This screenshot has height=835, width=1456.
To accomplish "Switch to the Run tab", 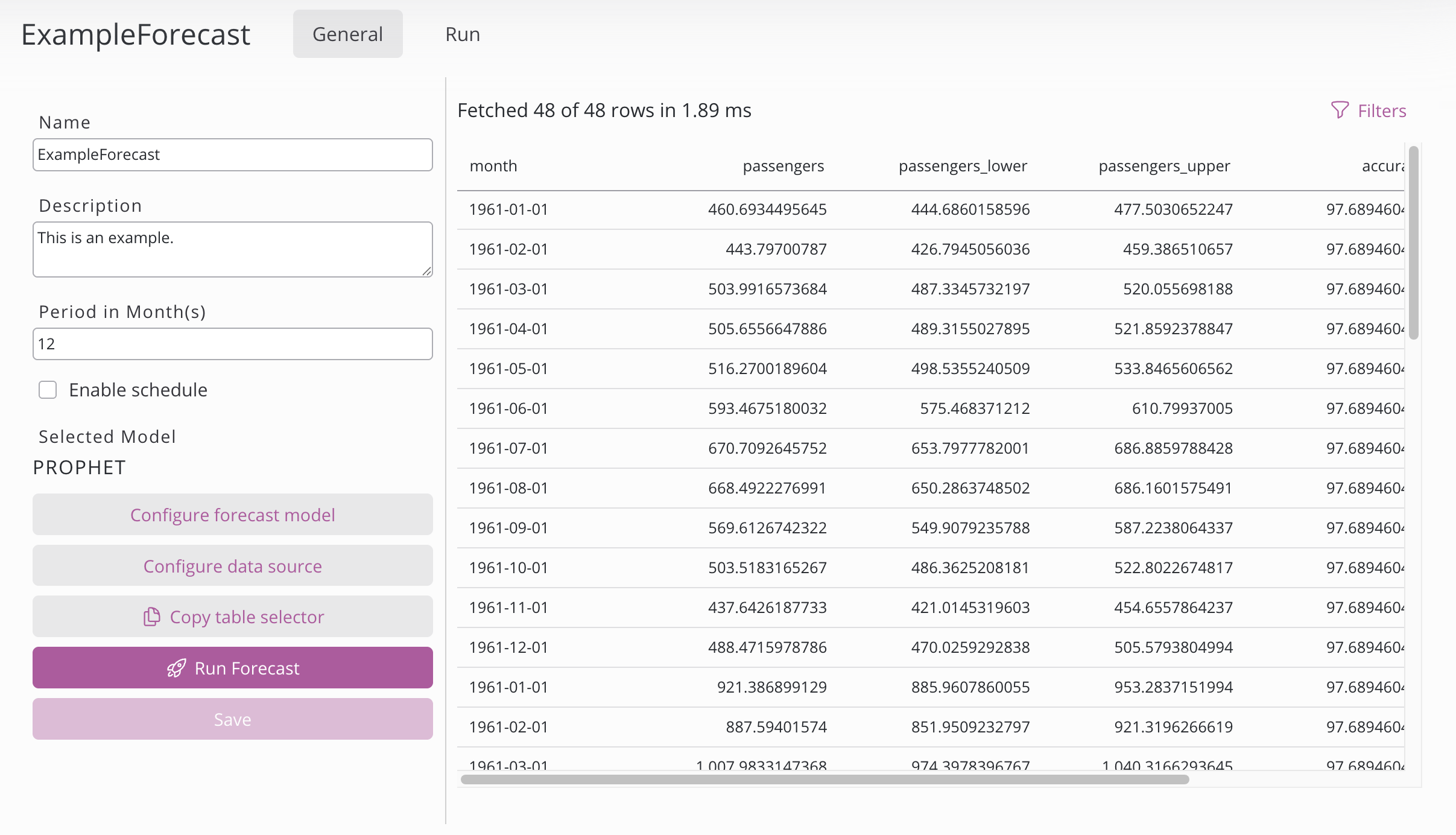I will click(462, 34).
